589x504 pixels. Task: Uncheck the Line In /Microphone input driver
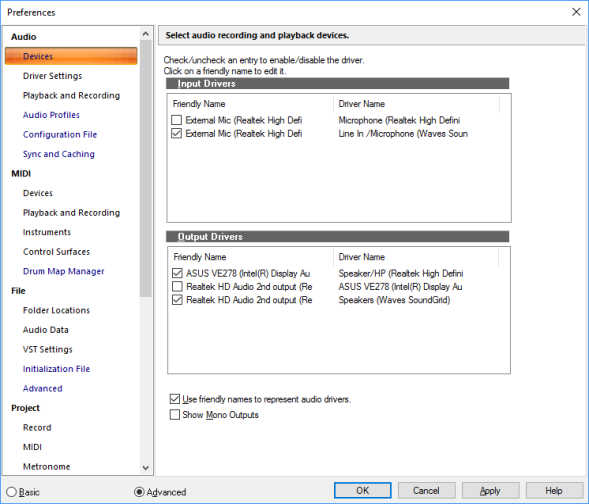(x=176, y=133)
